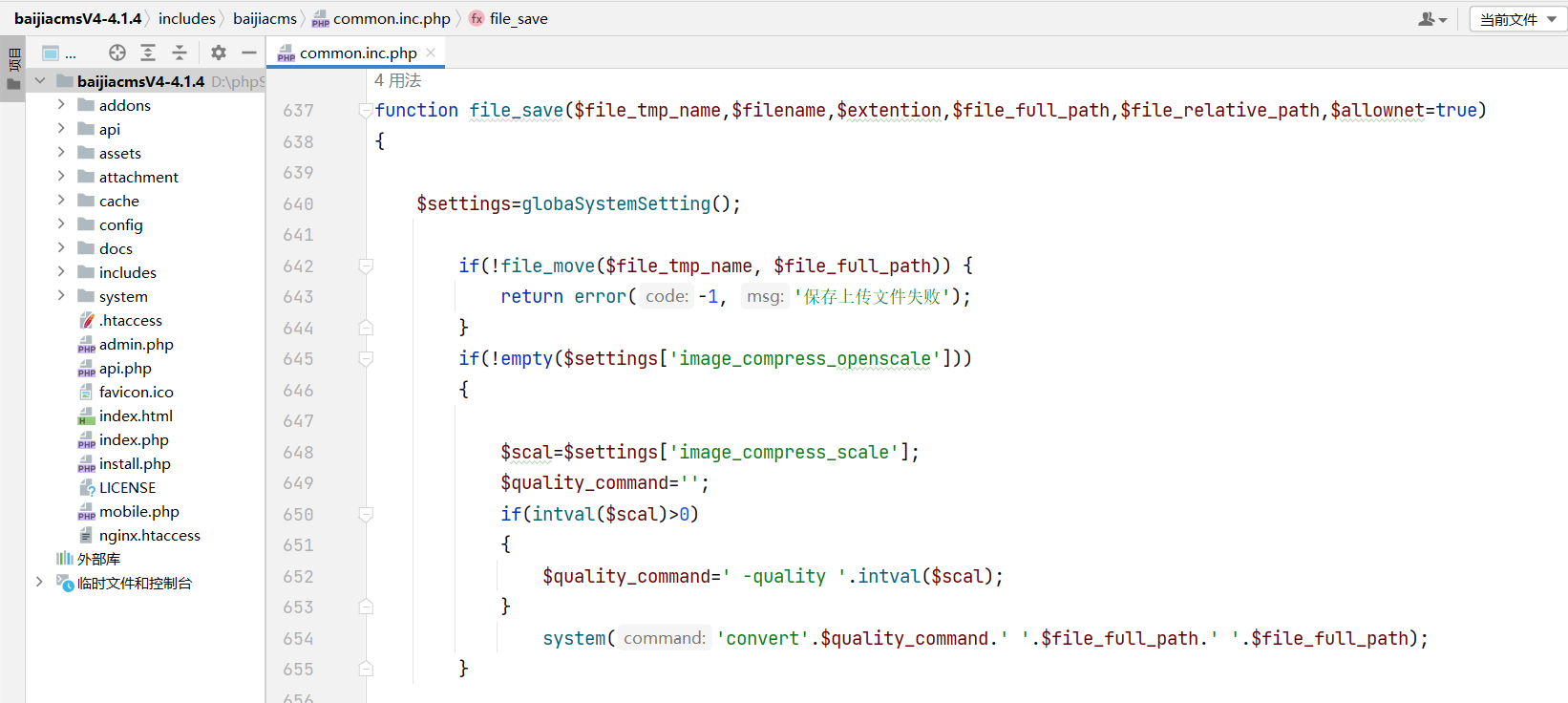This screenshot has width=1568, height=703.
Task: Click the install.php file icon
Action: pos(87,463)
